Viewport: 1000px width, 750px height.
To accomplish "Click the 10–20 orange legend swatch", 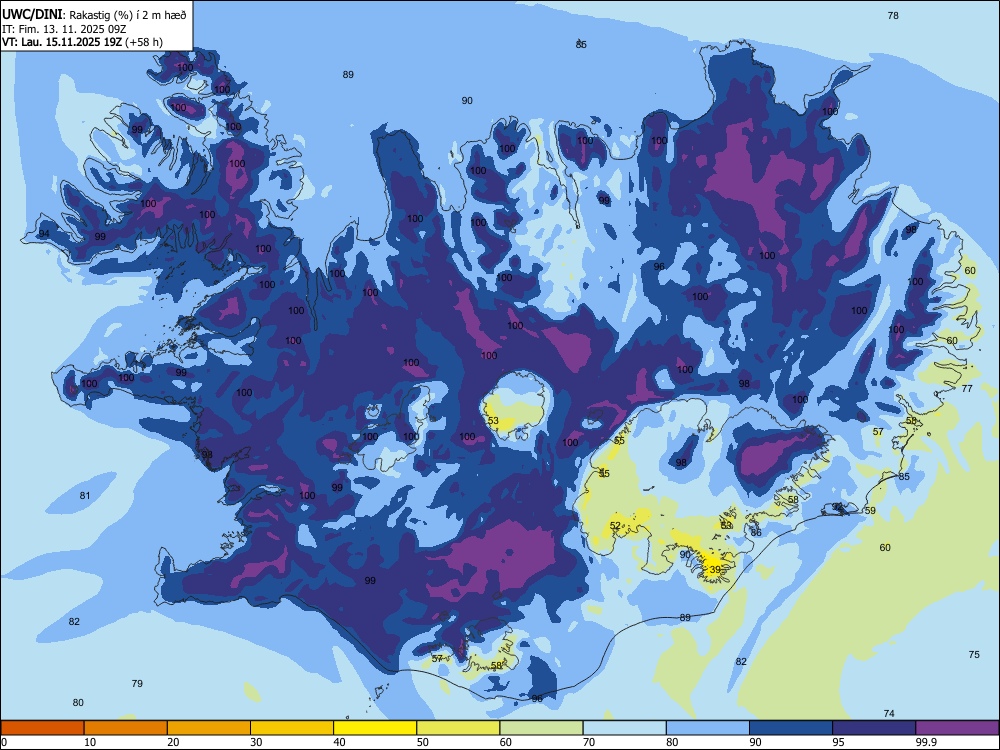I will tap(126, 728).
